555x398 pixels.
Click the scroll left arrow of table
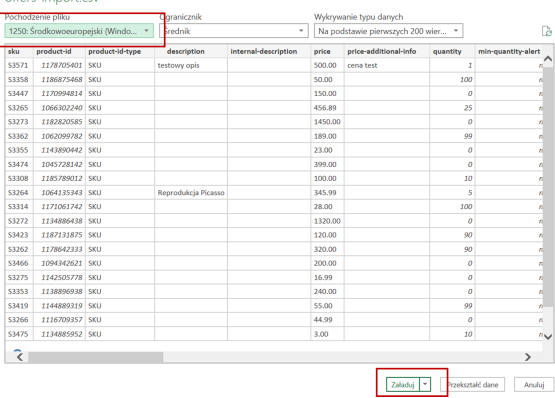pos(20,357)
